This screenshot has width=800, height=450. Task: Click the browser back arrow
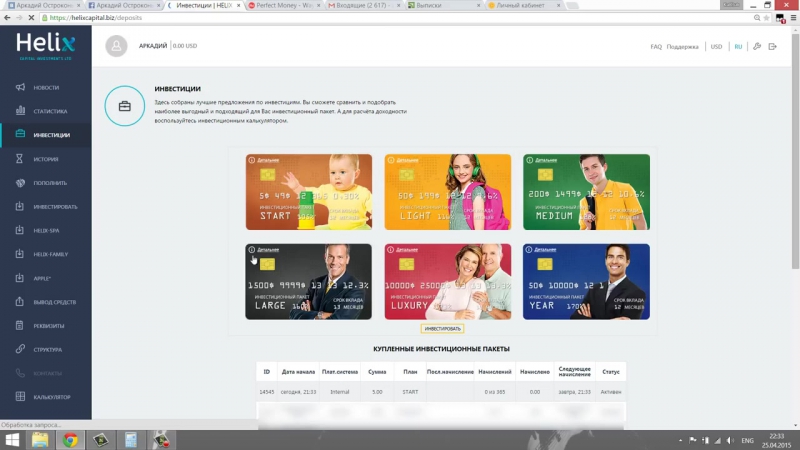point(7,17)
